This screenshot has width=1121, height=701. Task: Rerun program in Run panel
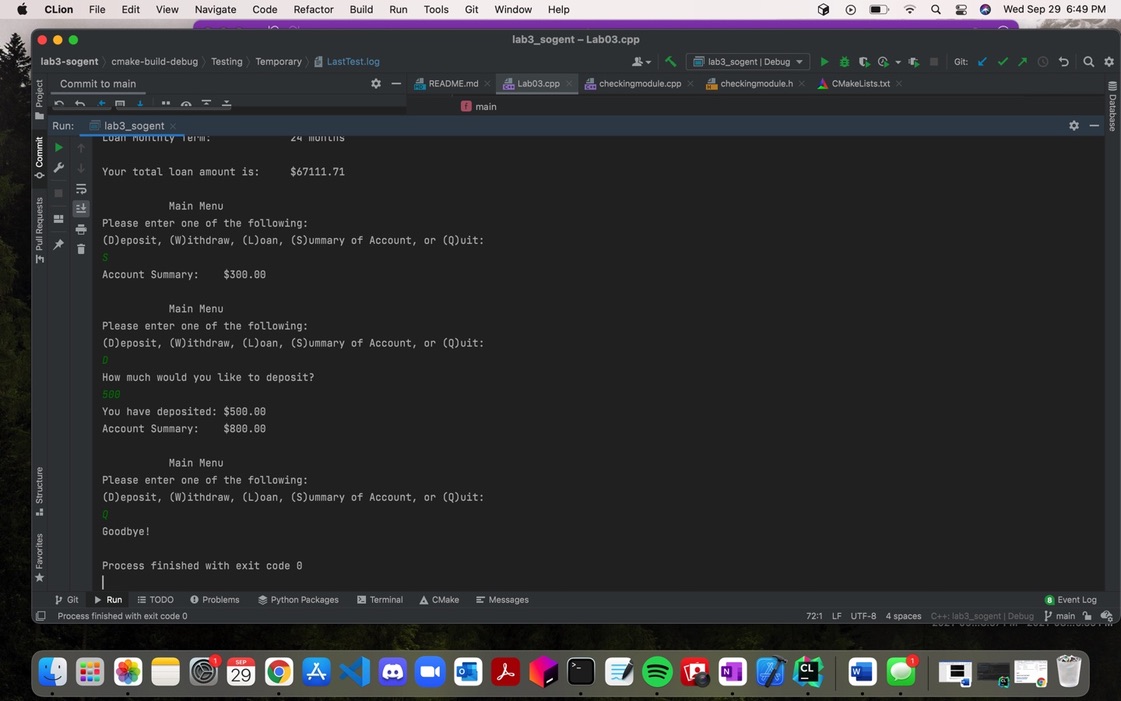pos(59,147)
